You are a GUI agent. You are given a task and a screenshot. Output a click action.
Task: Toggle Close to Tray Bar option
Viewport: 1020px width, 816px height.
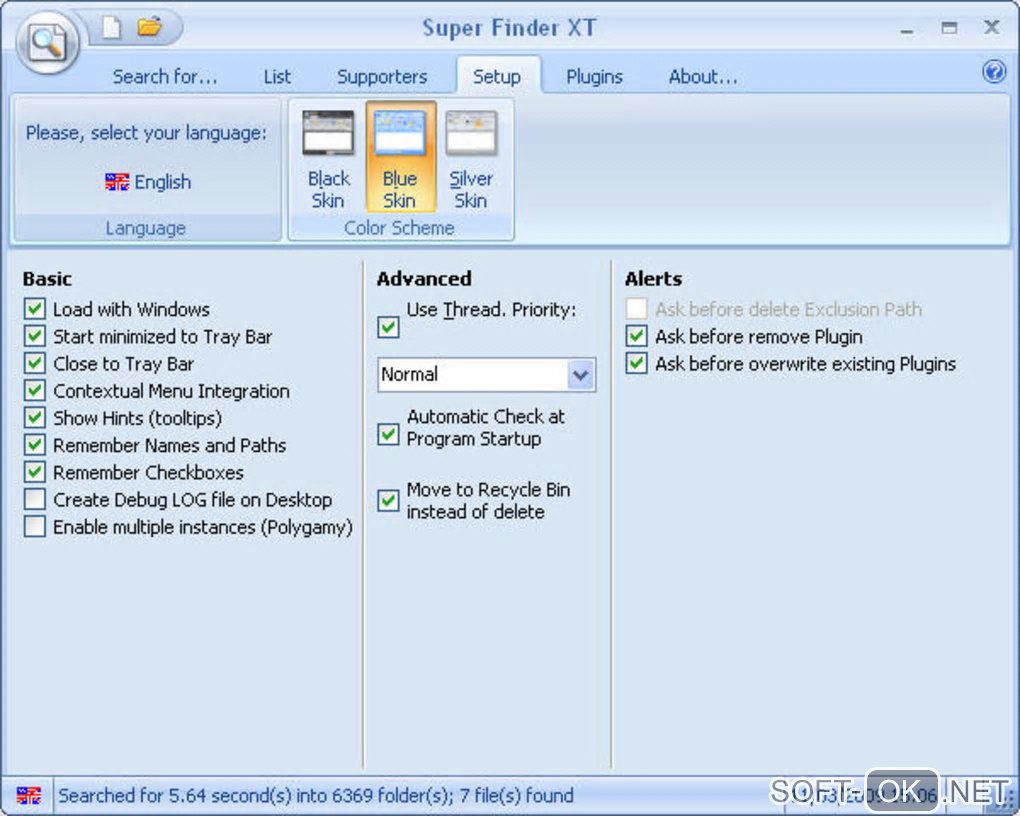pyautogui.click(x=35, y=363)
